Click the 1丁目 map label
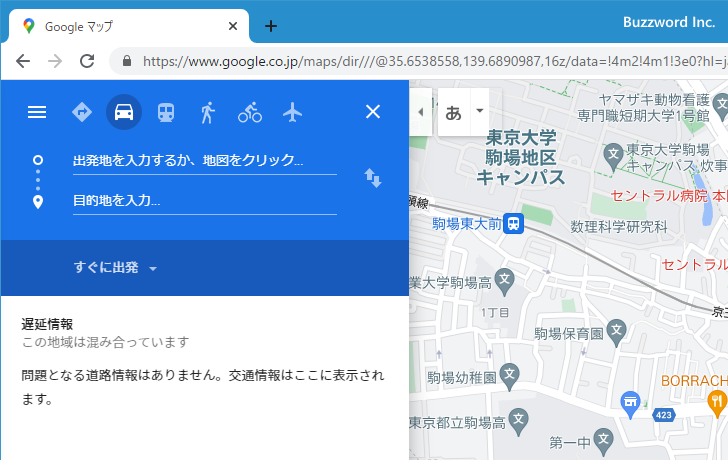This screenshot has width=728, height=460. click(x=495, y=312)
